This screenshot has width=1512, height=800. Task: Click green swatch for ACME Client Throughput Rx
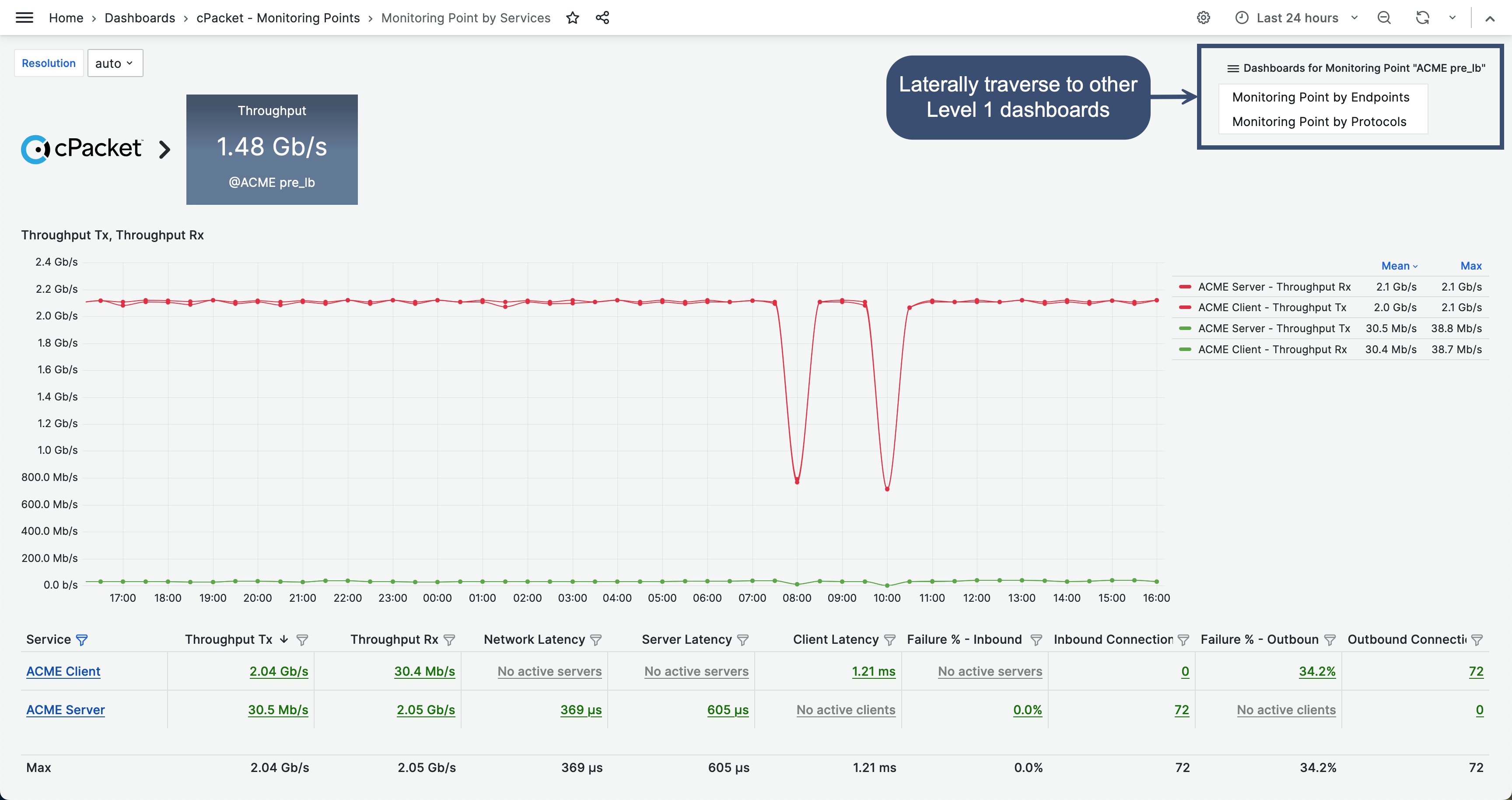(1184, 349)
